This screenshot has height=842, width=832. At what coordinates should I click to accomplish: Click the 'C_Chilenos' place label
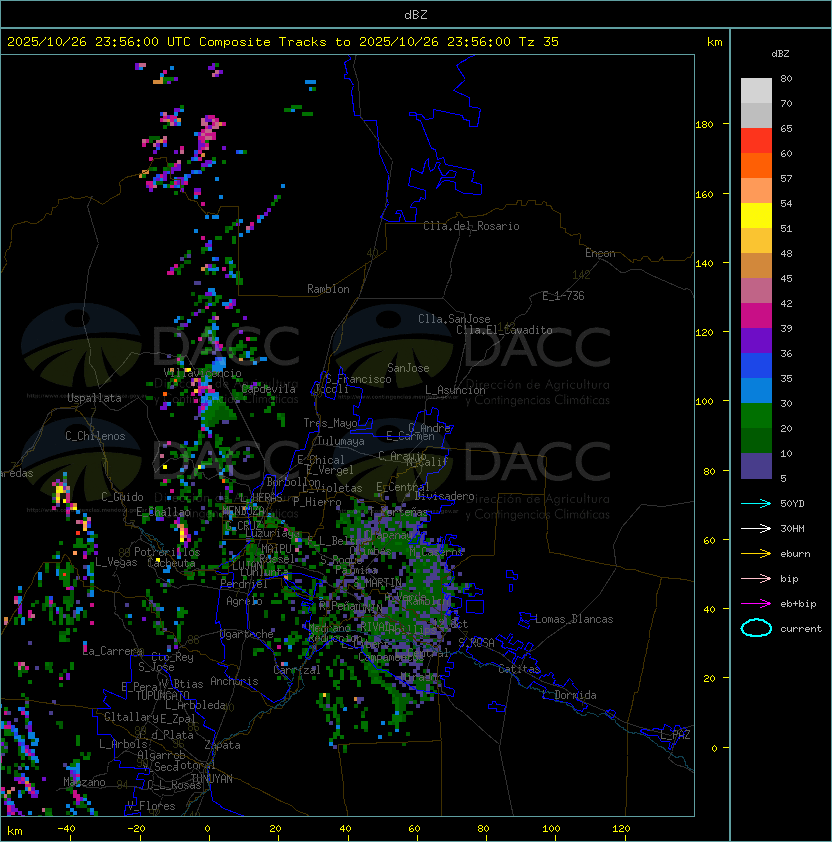[x=95, y=436]
